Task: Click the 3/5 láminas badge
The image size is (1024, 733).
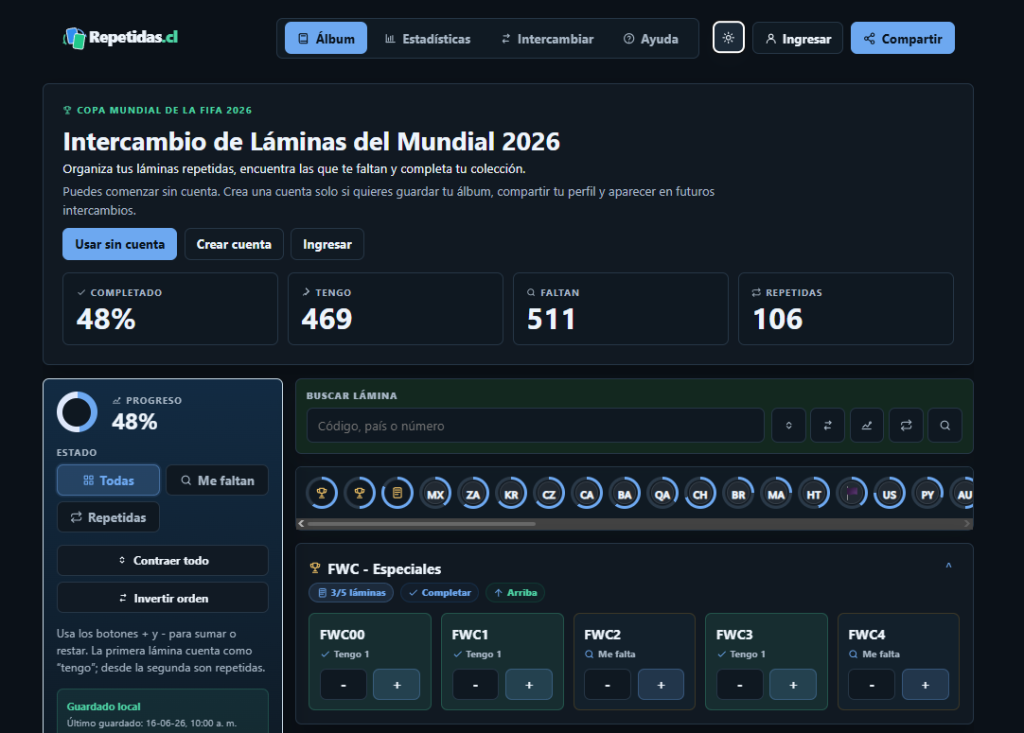Action: pos(351,593)
